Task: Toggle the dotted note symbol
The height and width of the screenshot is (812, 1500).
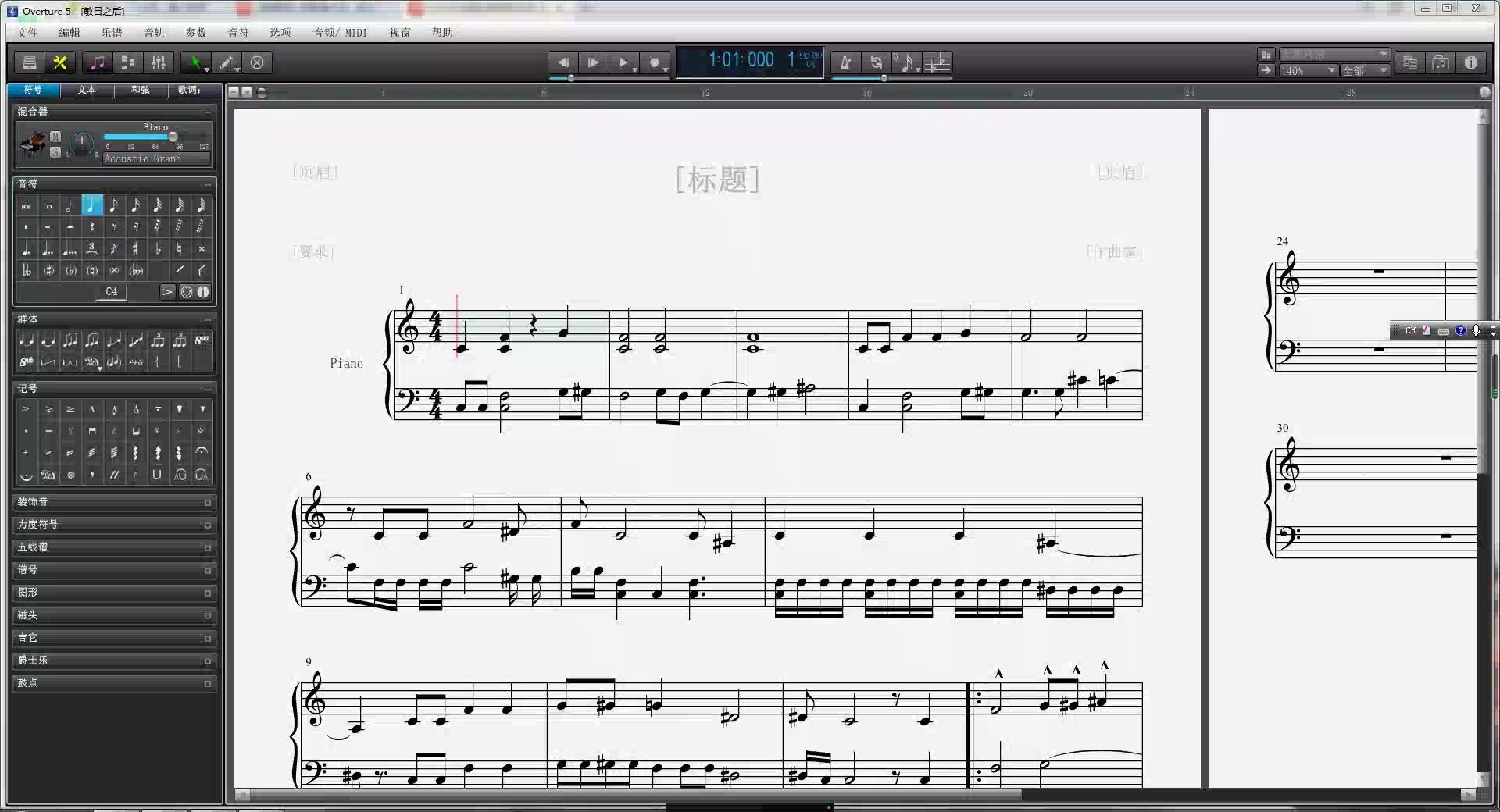Action: (27, 249)
